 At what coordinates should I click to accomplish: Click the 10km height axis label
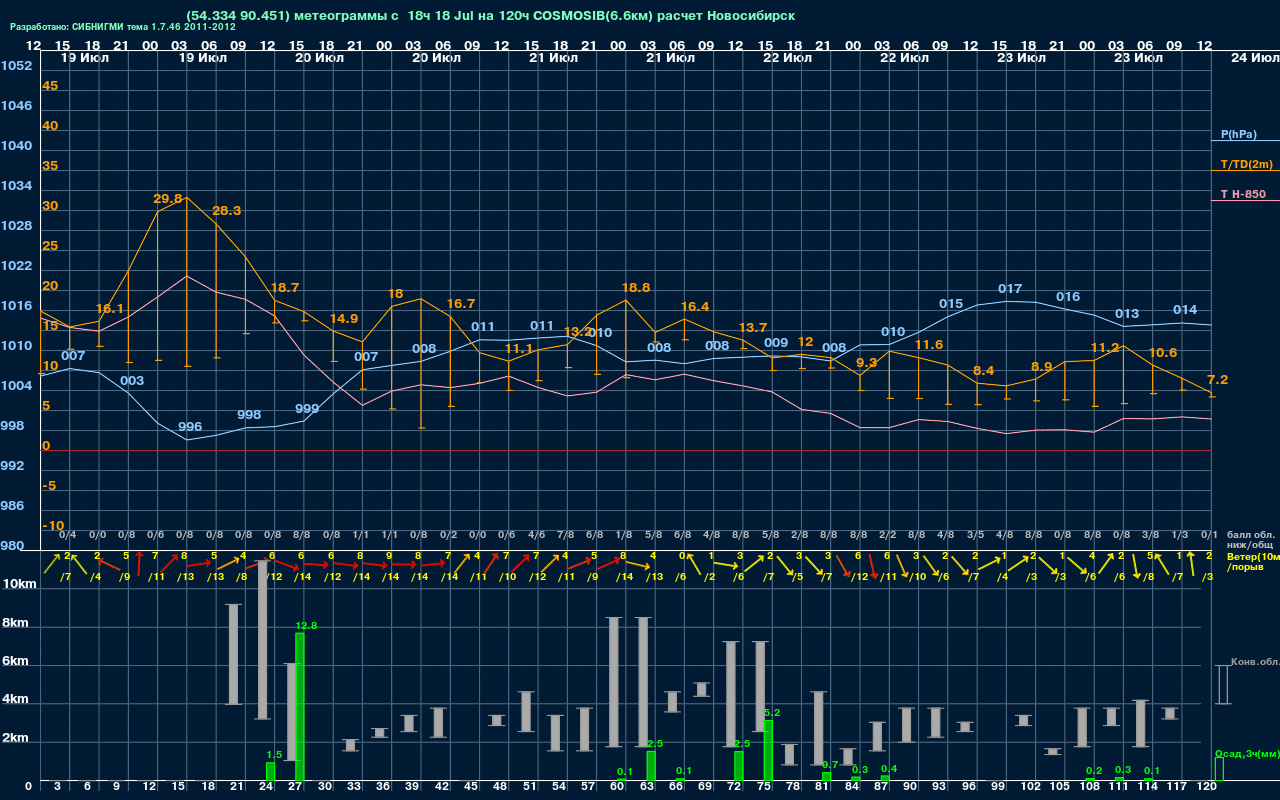pyautogui.click(x=20, y=584)
